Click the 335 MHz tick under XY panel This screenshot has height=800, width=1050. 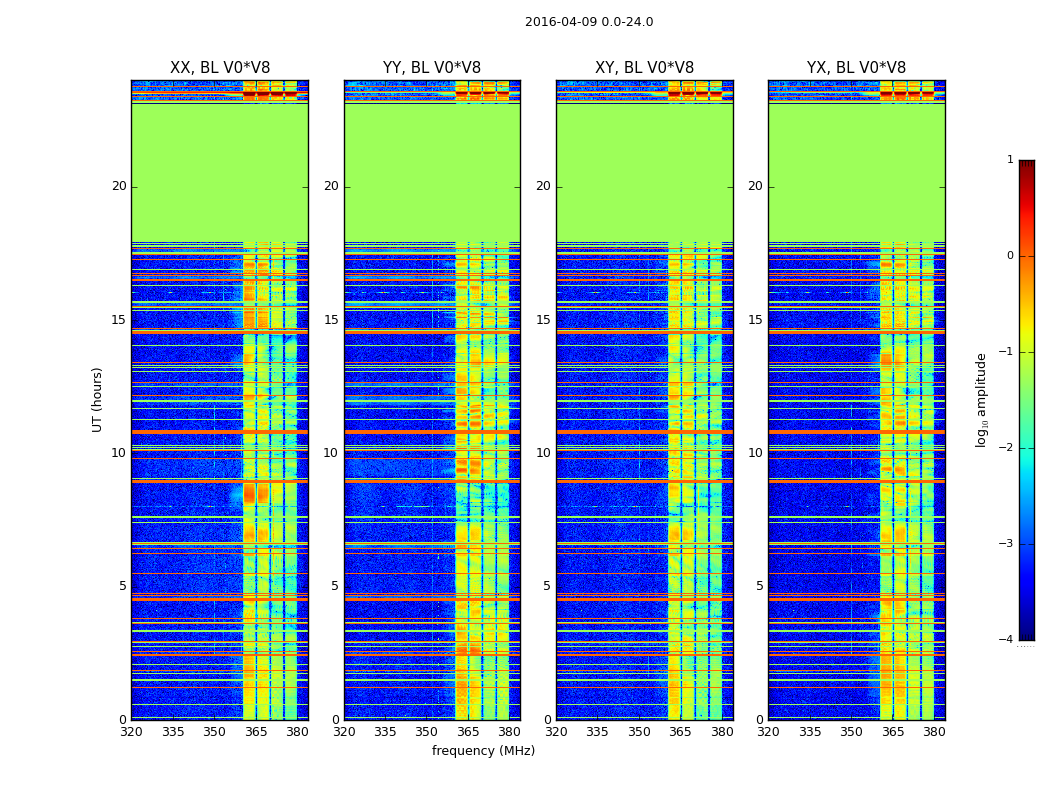pyautogui.click(x=598, y=732)
